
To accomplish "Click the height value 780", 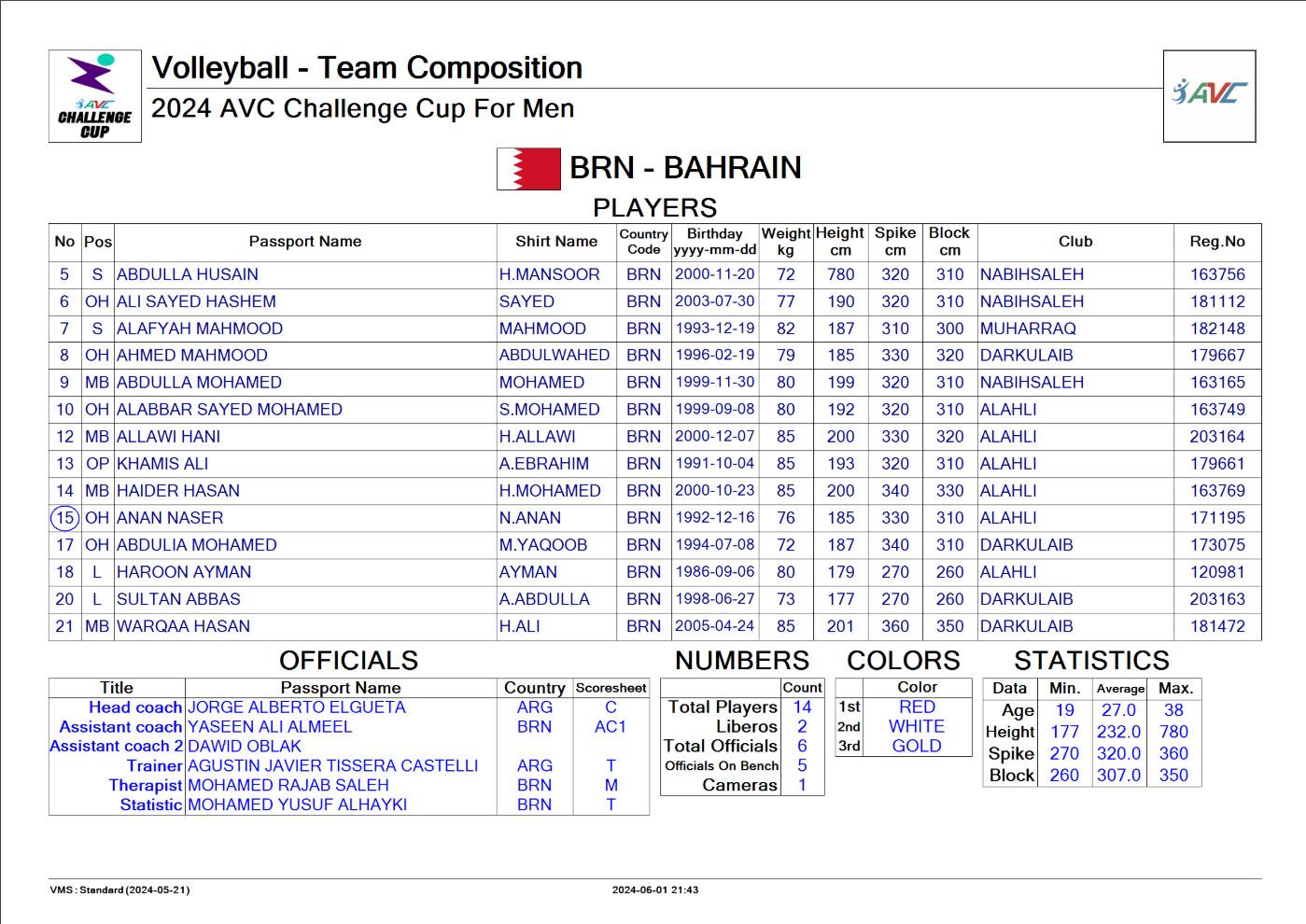I will tap(840, 274).
